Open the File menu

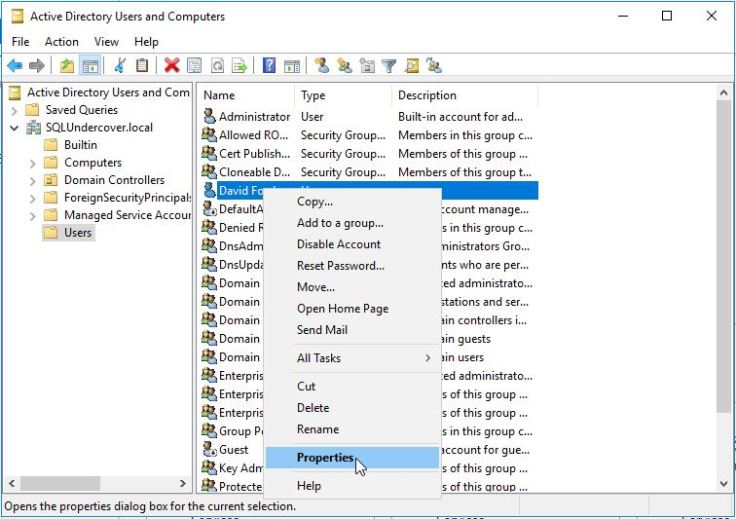coord(20,42)
